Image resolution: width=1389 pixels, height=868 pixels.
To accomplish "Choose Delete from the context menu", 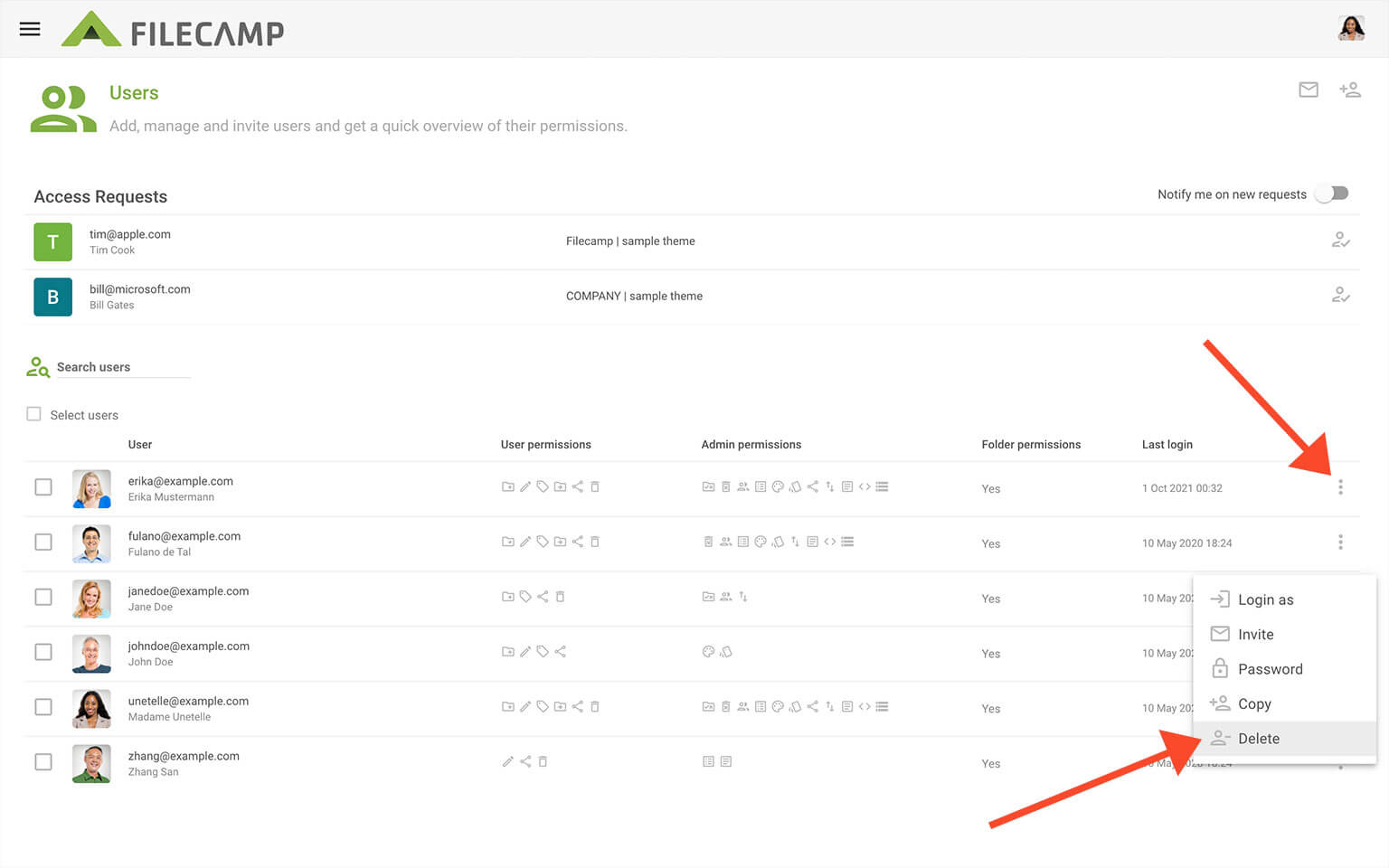I will click(x=1258, y=739).
